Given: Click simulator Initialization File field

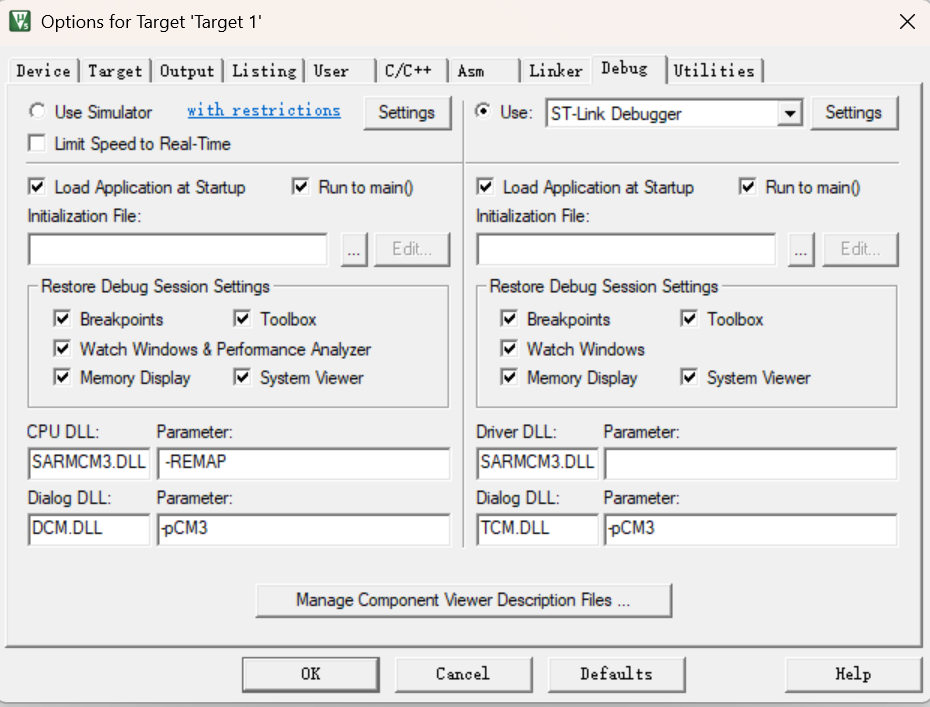Looking at the screenshot, I should [177, 249].
